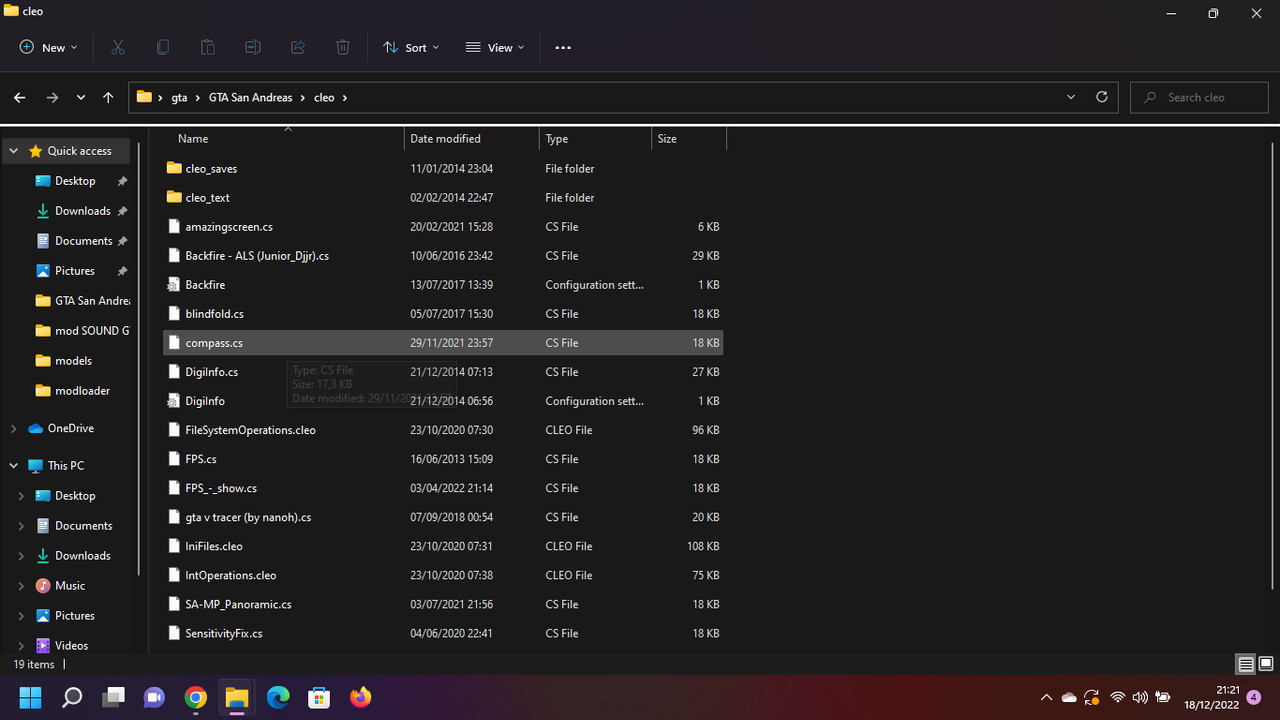
Task: Open the View dropdown menu
Action: coord(494,47)
